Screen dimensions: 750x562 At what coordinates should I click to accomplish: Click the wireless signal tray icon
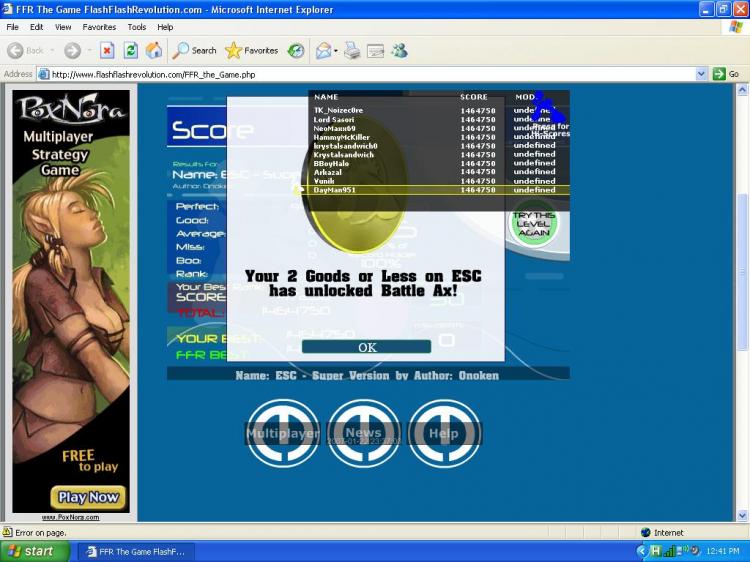tap(670, 551)
